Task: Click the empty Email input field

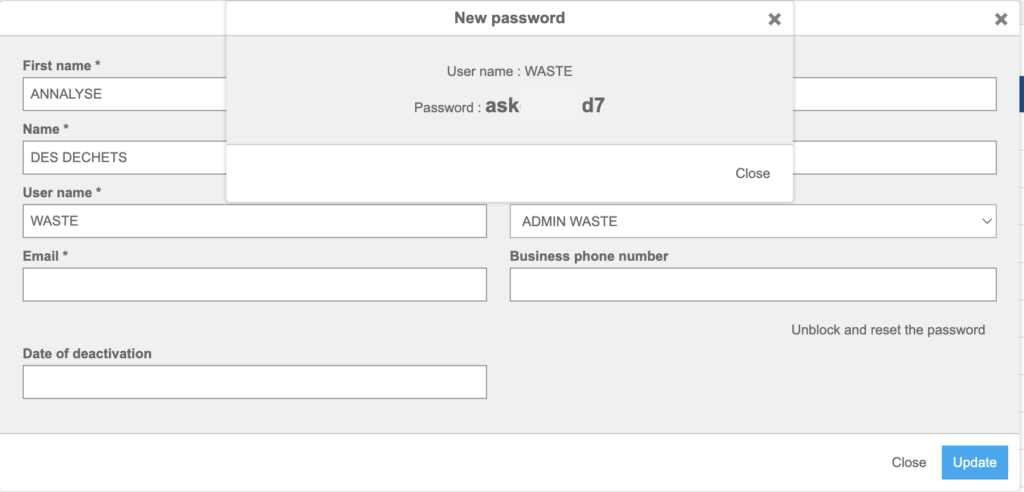Action: click(255, 284)
